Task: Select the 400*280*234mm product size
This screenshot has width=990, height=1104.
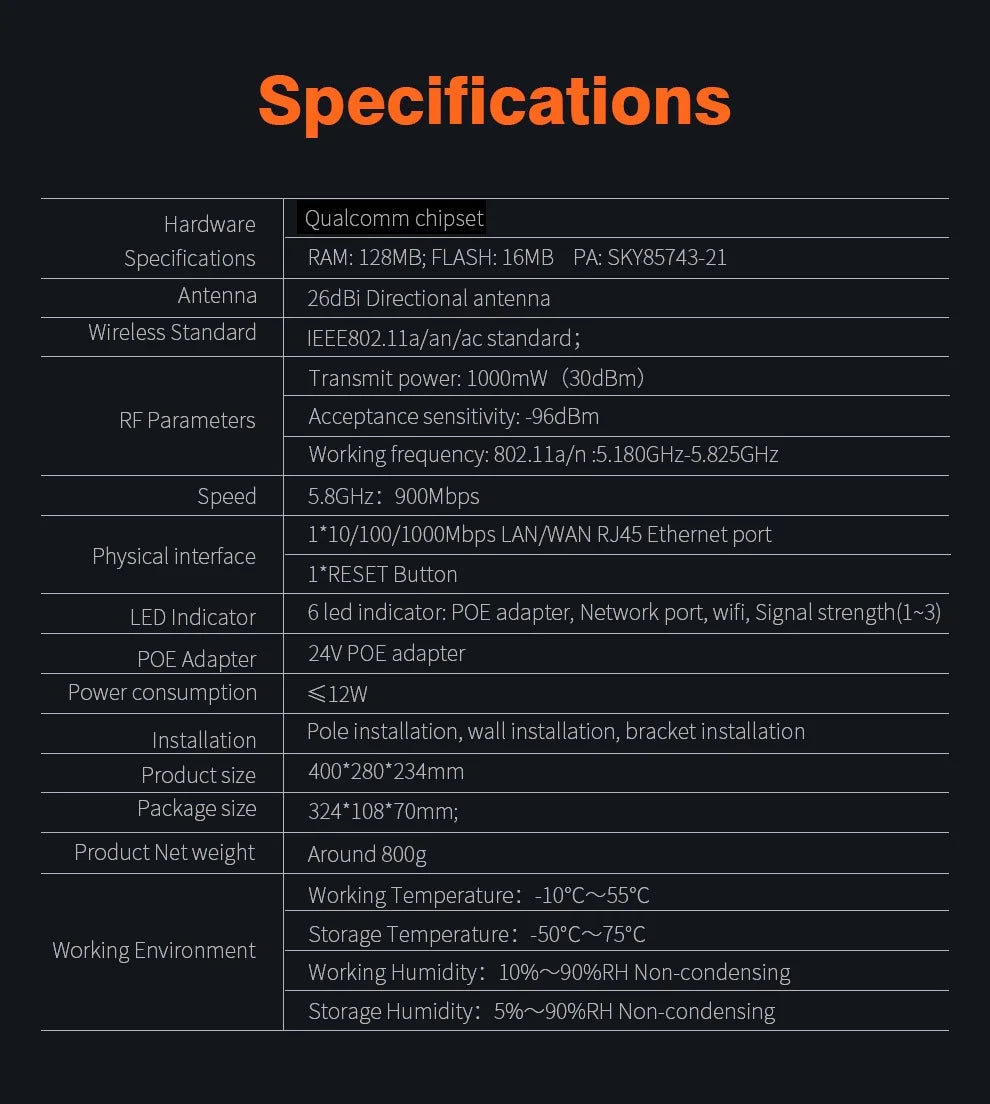Action: 386,771
